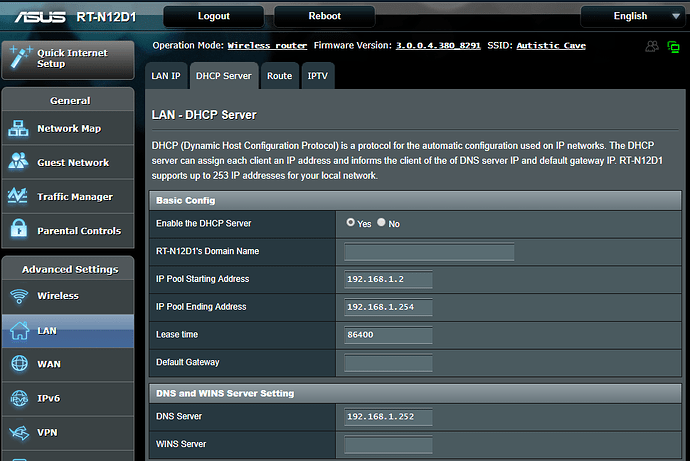Viewport: 690px width, 461px height.
Task: Switch to the LAN IP tab
Action: [166, 76]
